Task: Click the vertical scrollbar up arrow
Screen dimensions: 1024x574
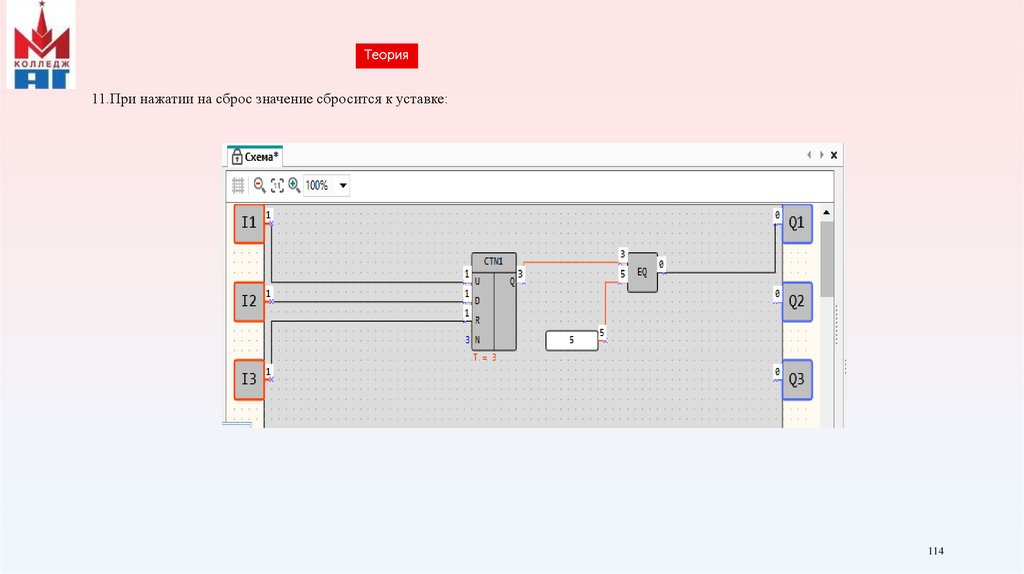Action: [x=827, y=212]
